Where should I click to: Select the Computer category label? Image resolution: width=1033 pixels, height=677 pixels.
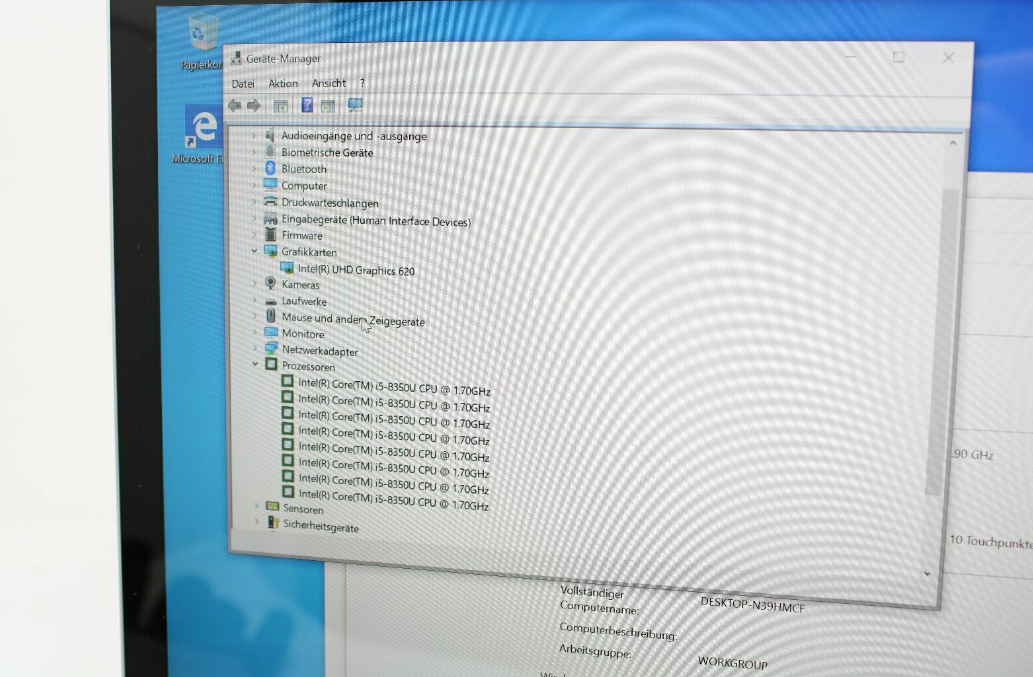click(x=304, y=186)
